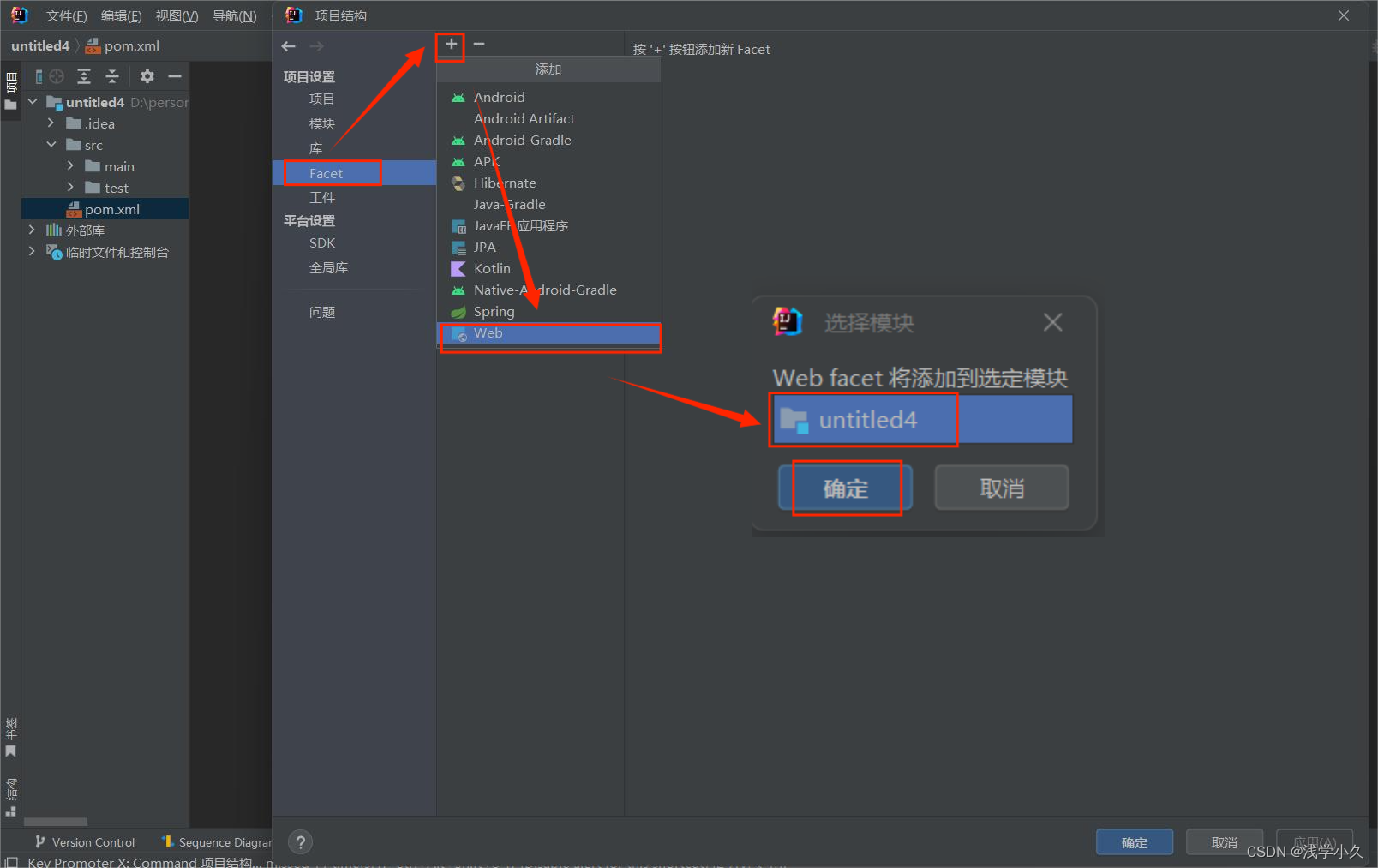Expand External Libraries node
Viewport: 1378px width, 868px height.
(33, 230)
